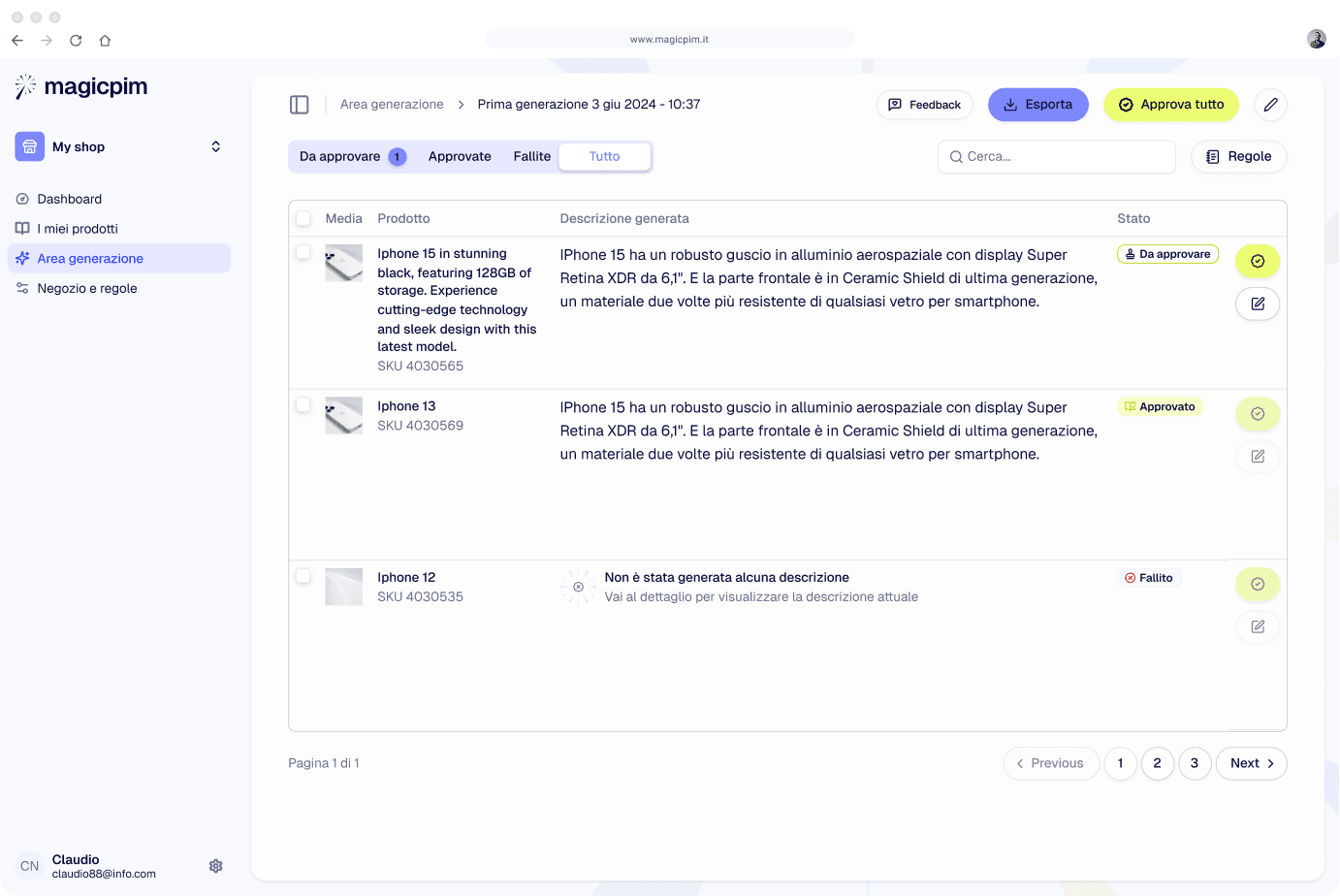The width and height of the screenshot is (1340, 896).
Task: Show the Fallite tab
Action: tap(531, 156)
